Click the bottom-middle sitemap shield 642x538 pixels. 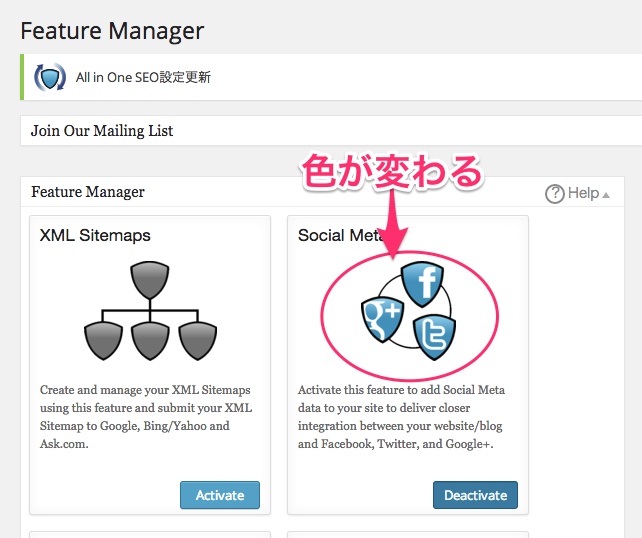pyautogui.click(x=150, y=341)
